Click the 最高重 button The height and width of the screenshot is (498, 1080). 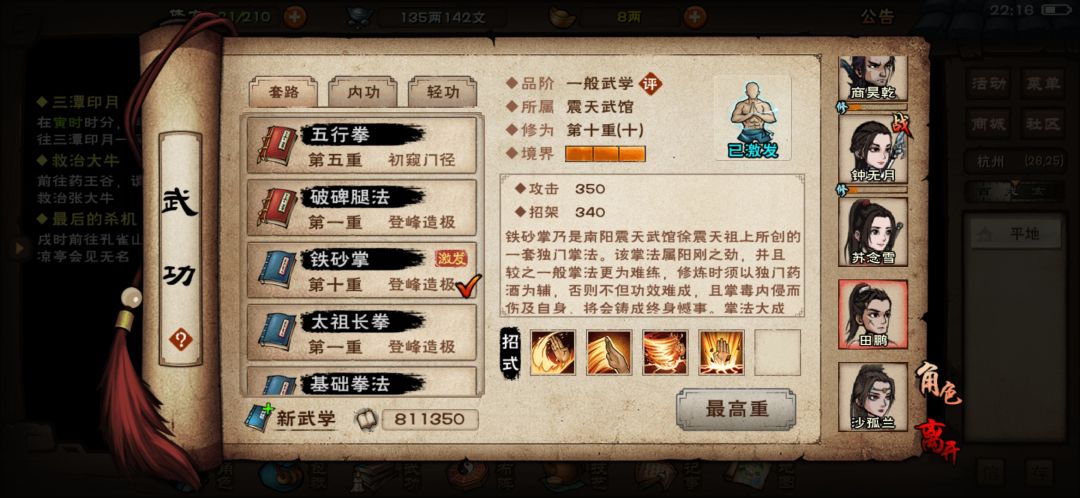coord(736,409)
